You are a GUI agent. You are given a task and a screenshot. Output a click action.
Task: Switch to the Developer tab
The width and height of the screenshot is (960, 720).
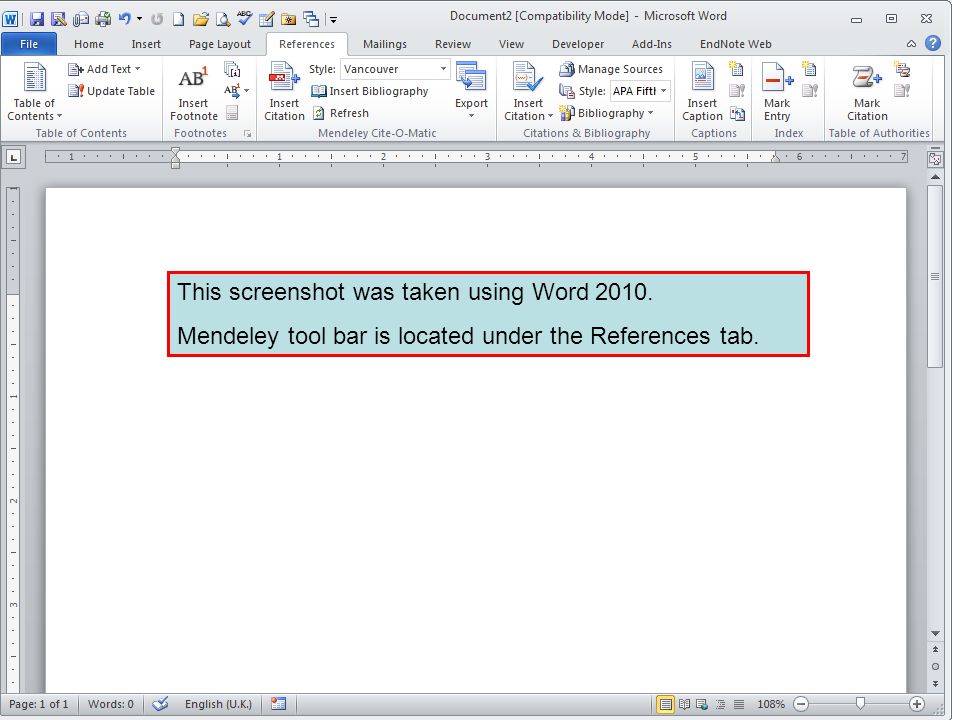(x=578, y=44)
